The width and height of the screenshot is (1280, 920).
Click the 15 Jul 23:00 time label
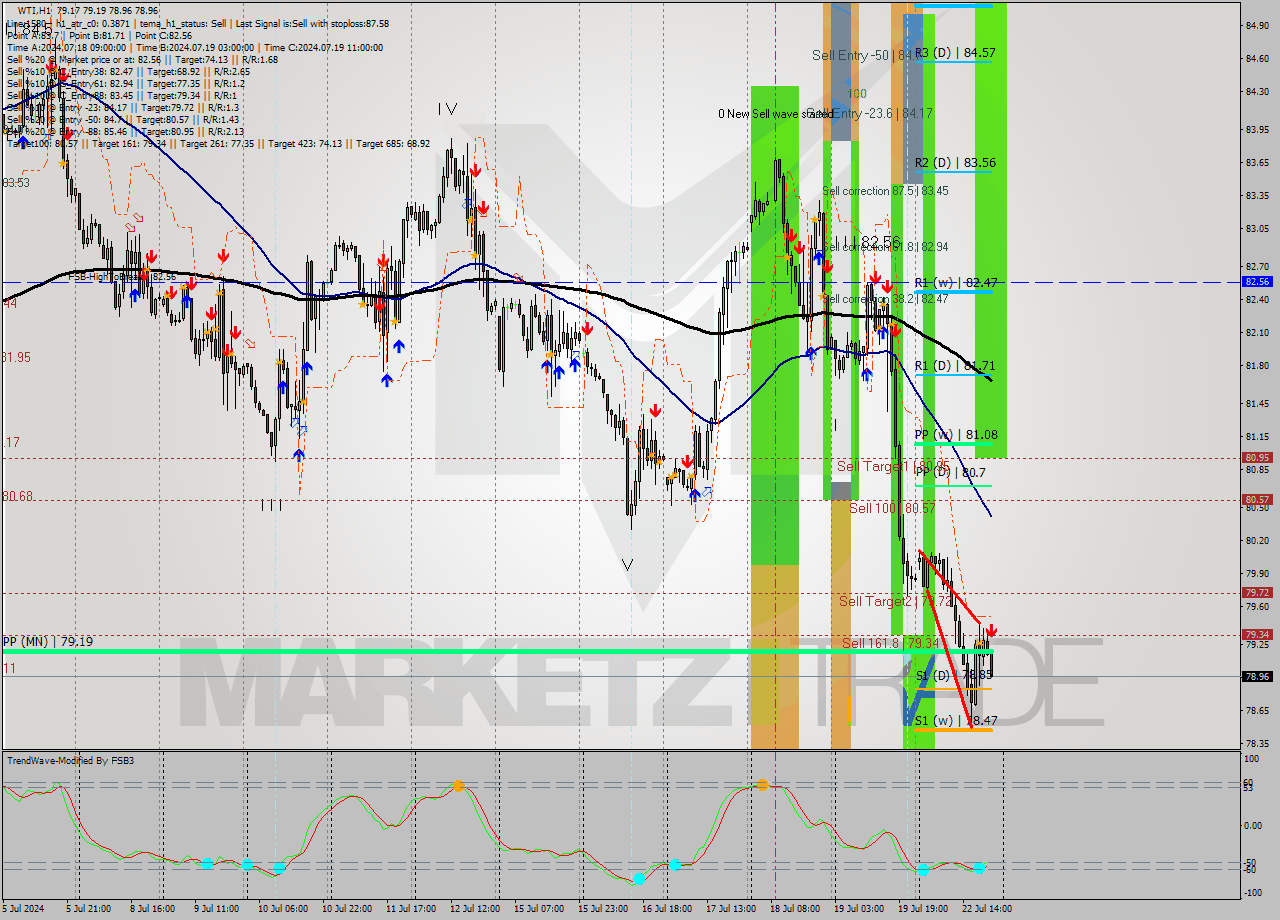(x=603, y=909)
